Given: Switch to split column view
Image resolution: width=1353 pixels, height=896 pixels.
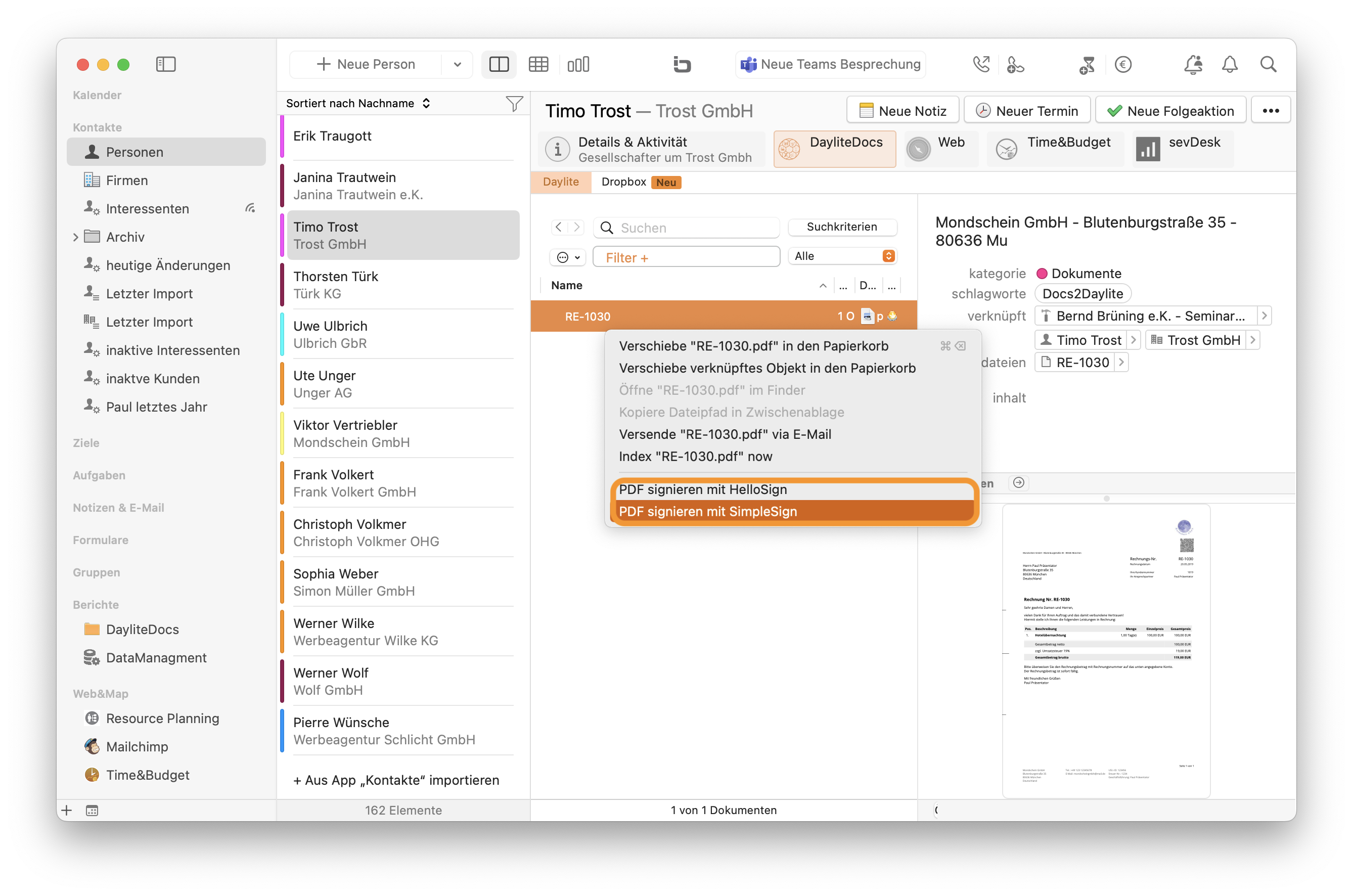Looking at the screenshot, I should click(x=499, y=64).
